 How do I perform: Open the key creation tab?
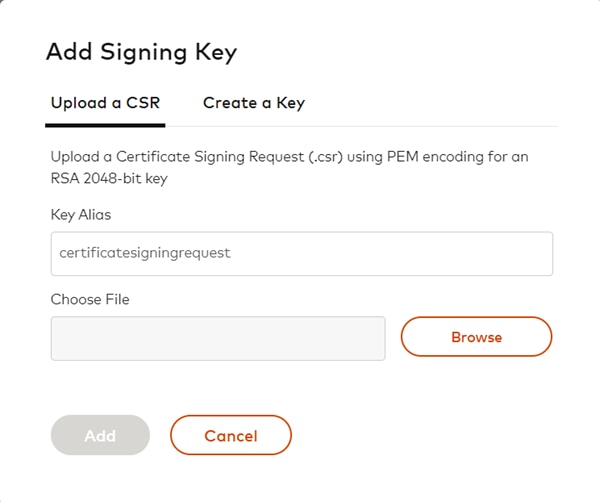click(254, 102)
